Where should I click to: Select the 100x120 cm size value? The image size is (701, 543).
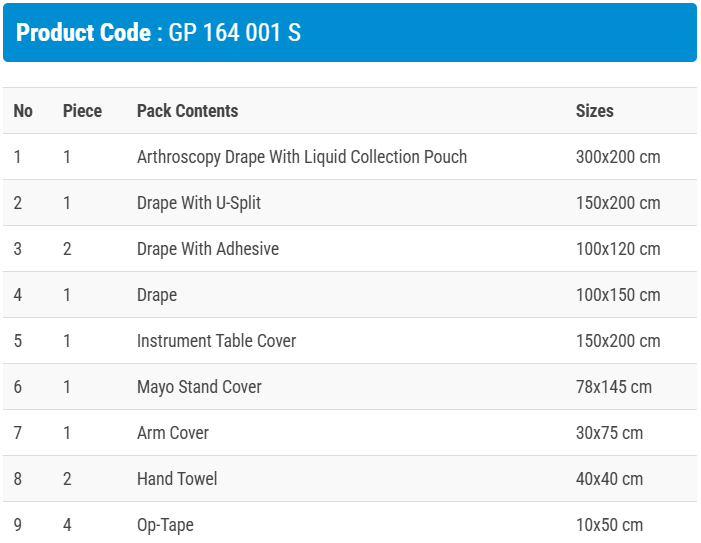(x=617, y=249)
